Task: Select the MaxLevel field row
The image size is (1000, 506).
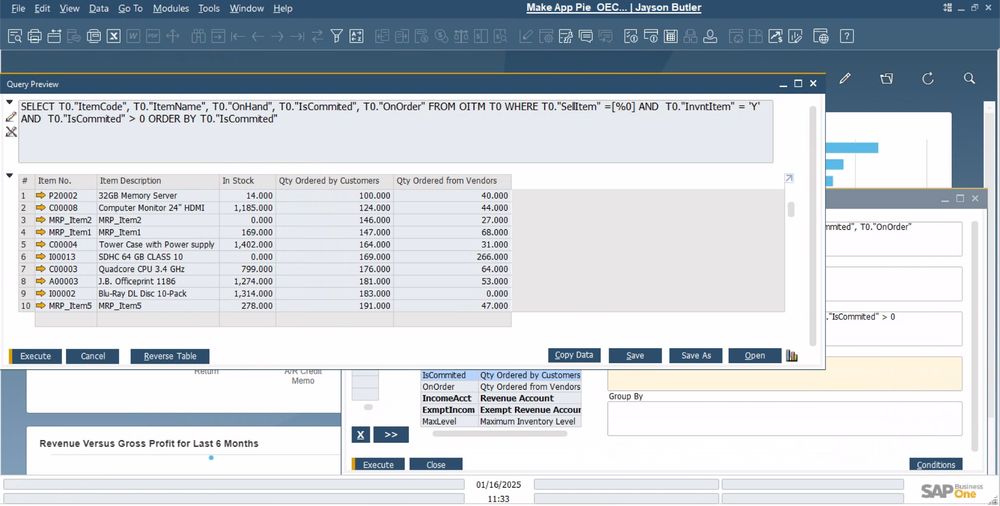Action: coord(501,421)
